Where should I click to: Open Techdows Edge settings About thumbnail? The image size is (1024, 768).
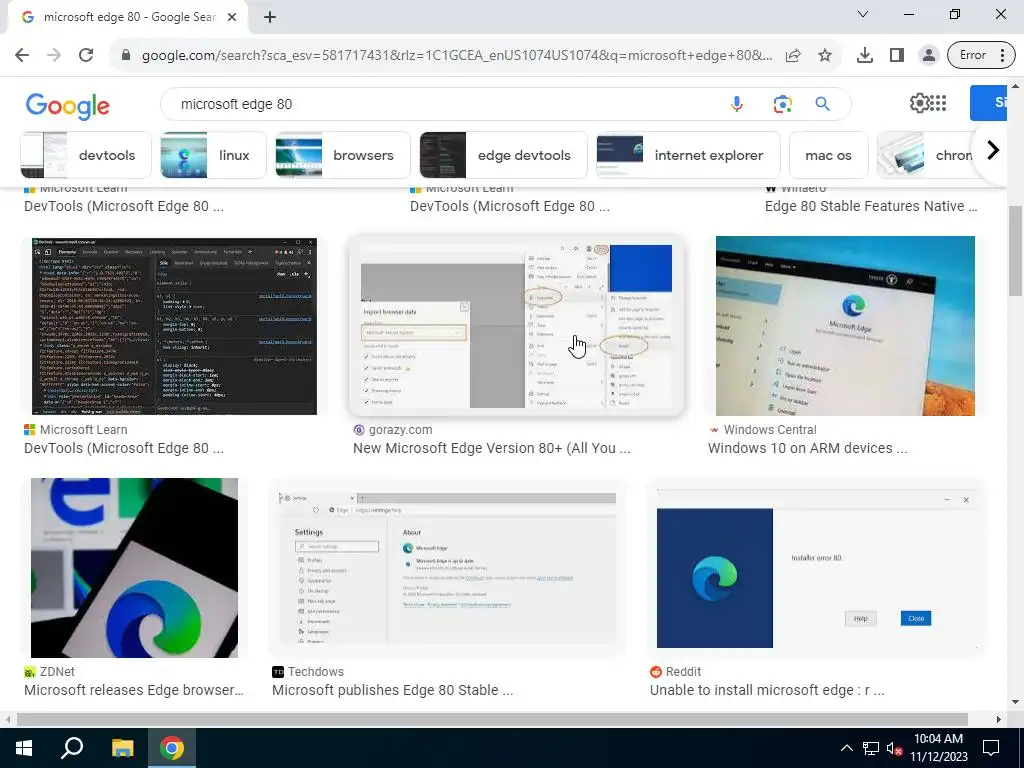point(447,568)
